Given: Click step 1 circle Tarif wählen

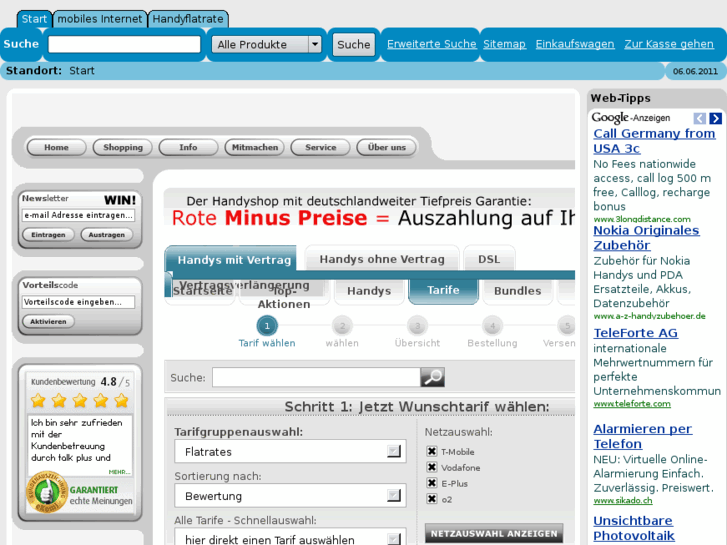Looking at the screenshot, I should point(267,326).
